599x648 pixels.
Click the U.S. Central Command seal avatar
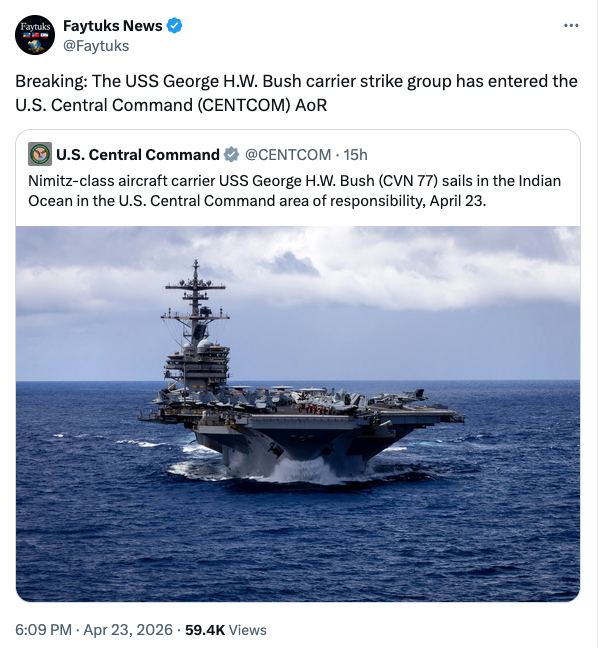(x=40, y=154)
